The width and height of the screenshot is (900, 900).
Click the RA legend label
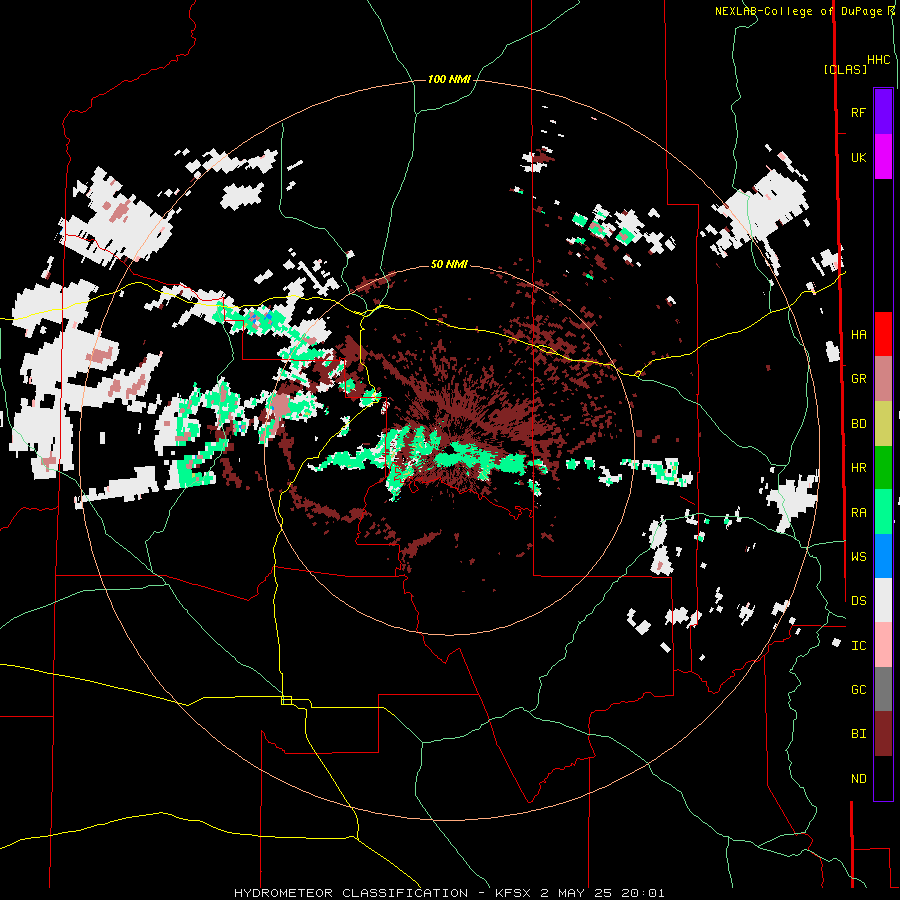tap(858, 512)
